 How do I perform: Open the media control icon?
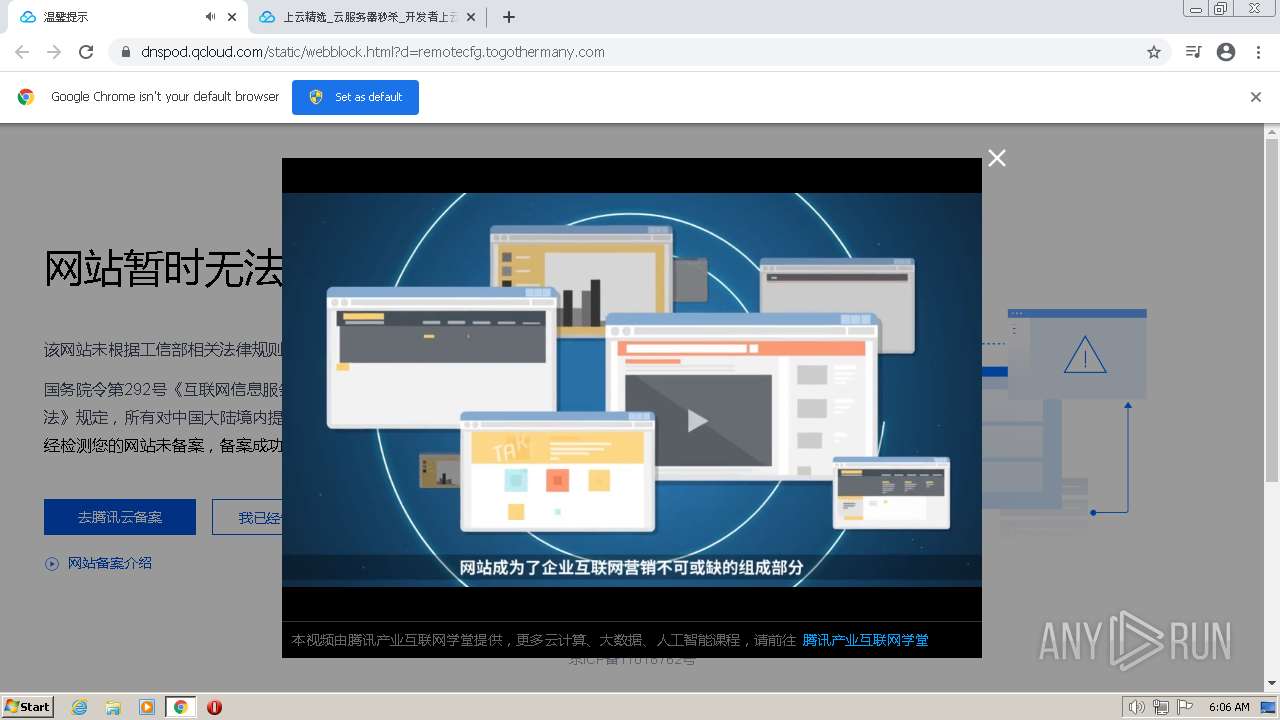(1193, 52)
